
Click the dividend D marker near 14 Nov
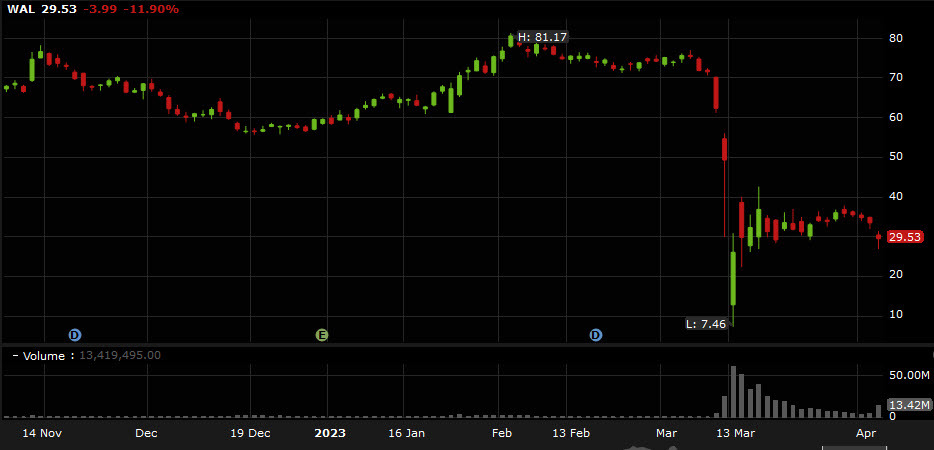pos(74,335)
